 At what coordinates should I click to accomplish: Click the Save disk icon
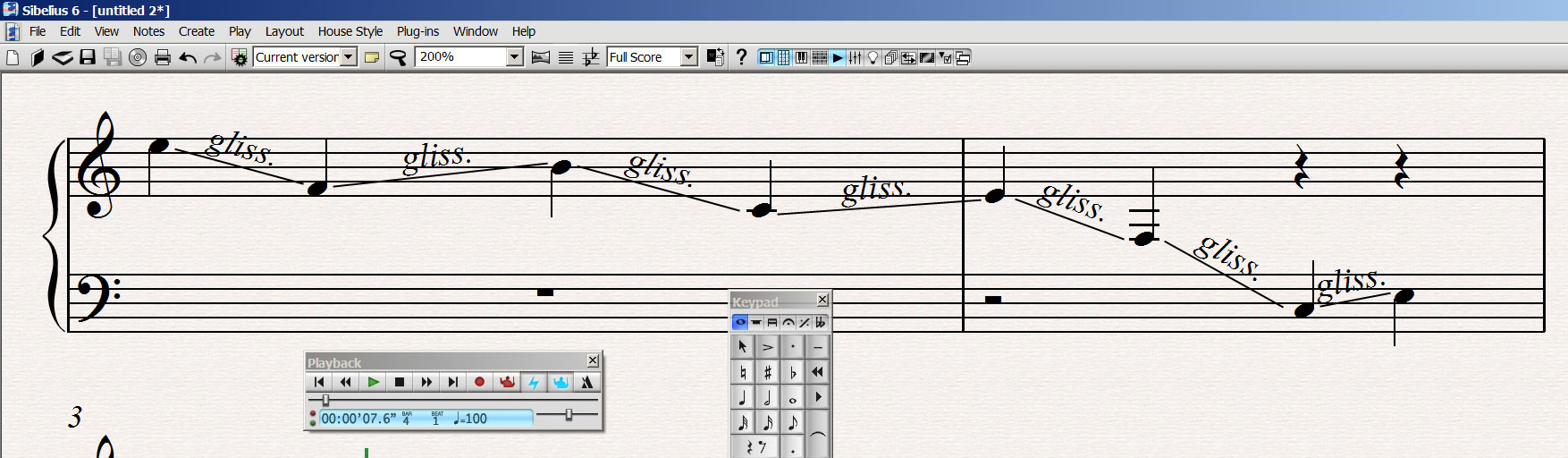[88, 57]
